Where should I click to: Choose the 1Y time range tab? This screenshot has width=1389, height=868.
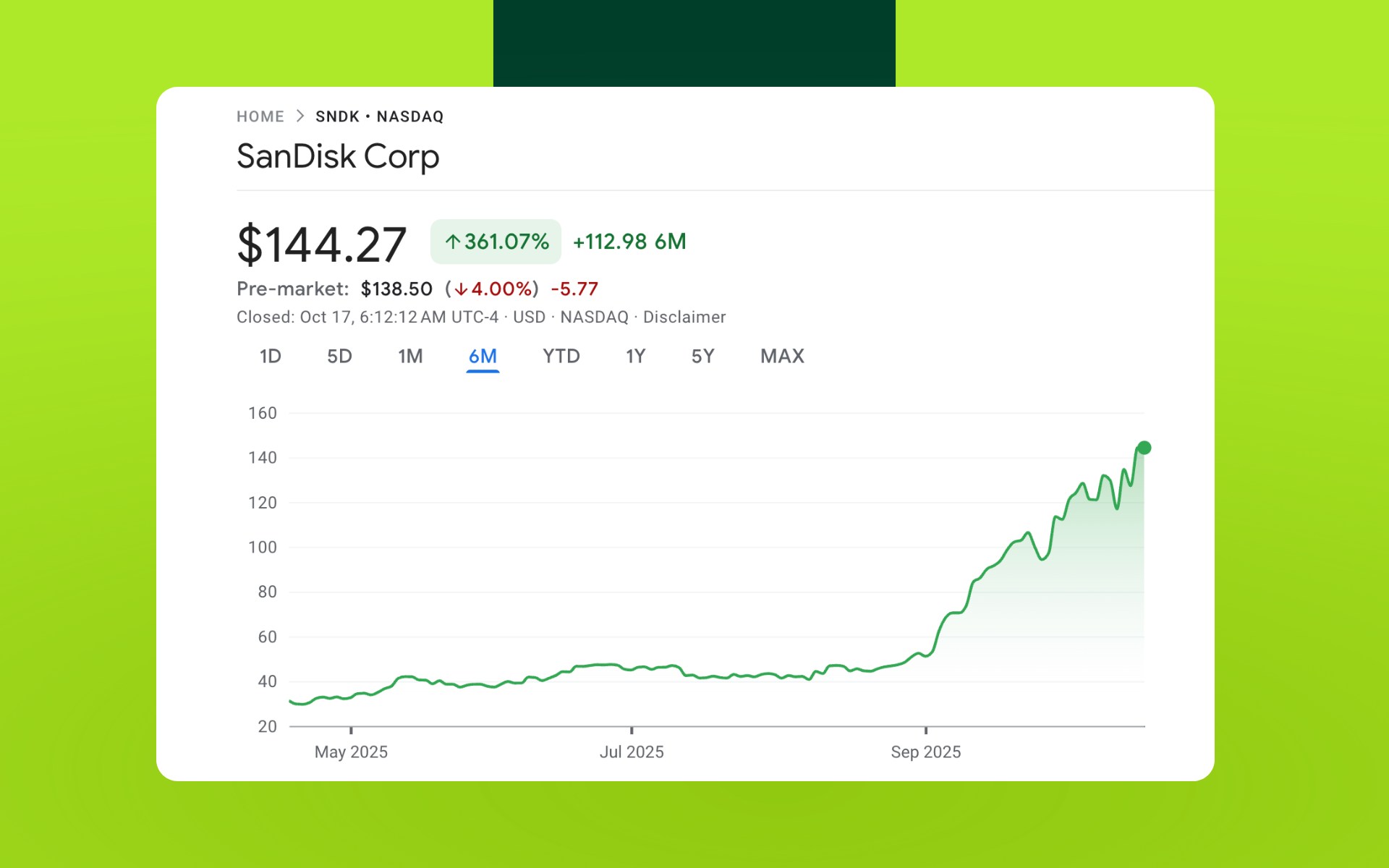tap(635, 356)
